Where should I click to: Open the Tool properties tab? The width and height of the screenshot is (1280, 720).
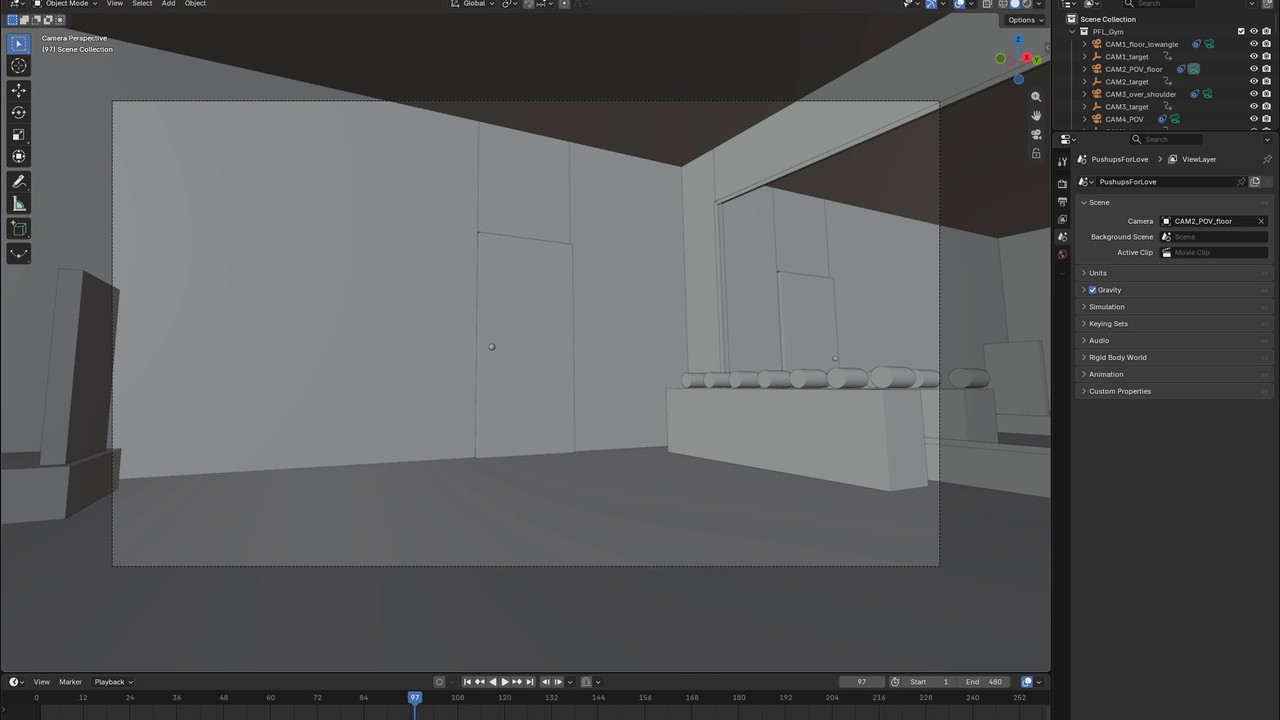1062,162
